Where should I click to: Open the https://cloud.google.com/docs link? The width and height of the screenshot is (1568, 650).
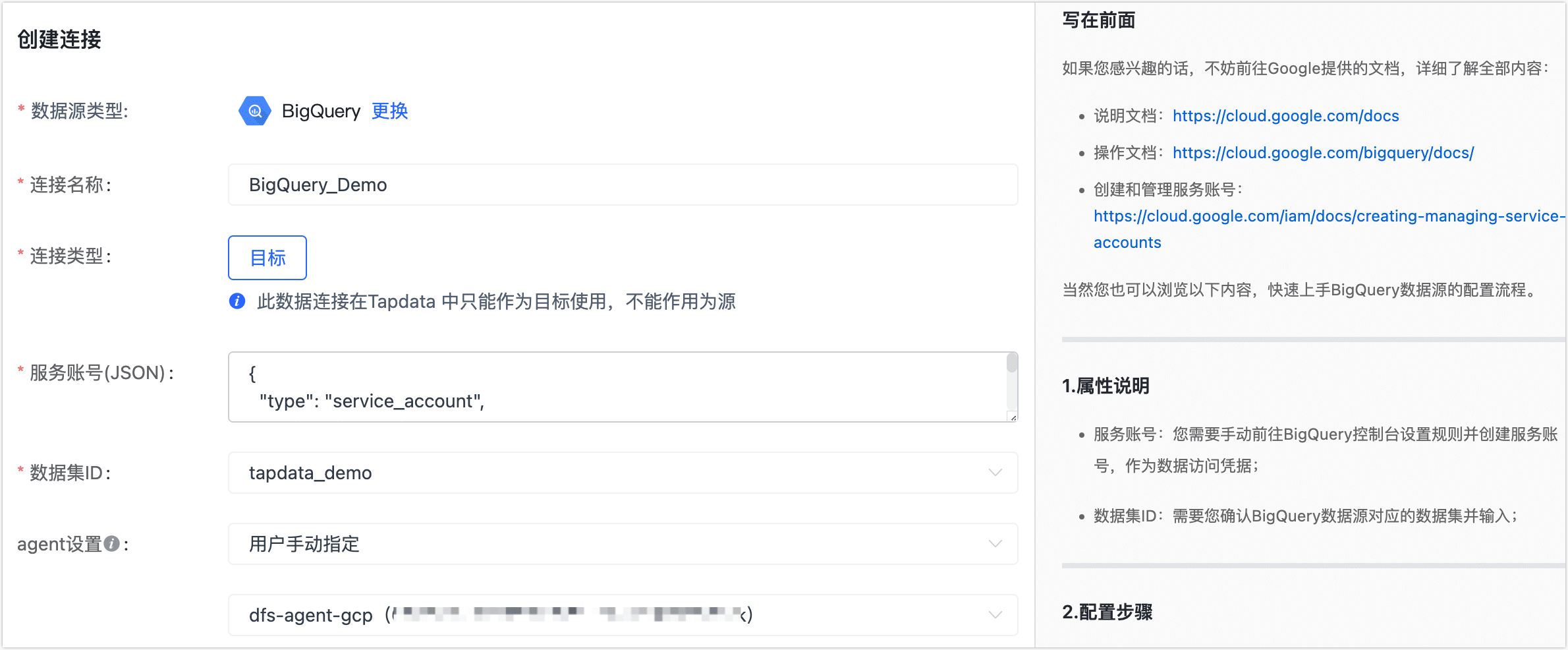pyautogui.click(x=1285, y=115)
